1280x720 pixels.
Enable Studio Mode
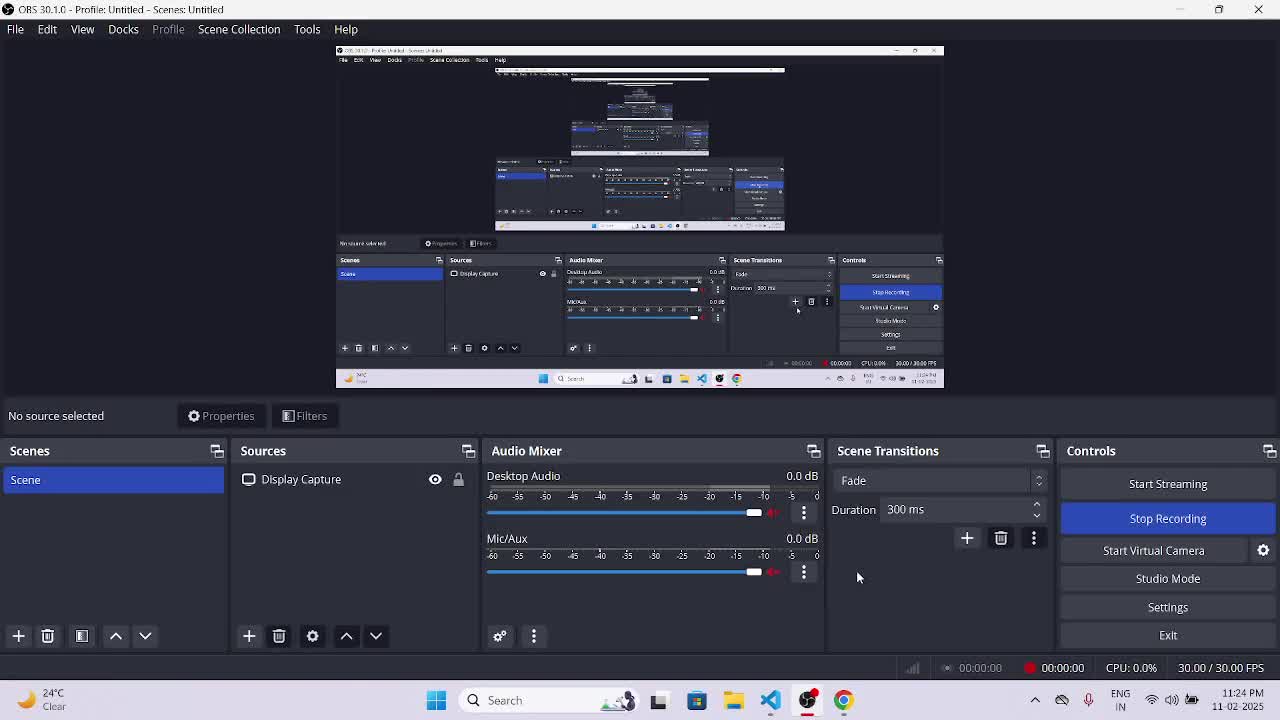[1168, 579]
